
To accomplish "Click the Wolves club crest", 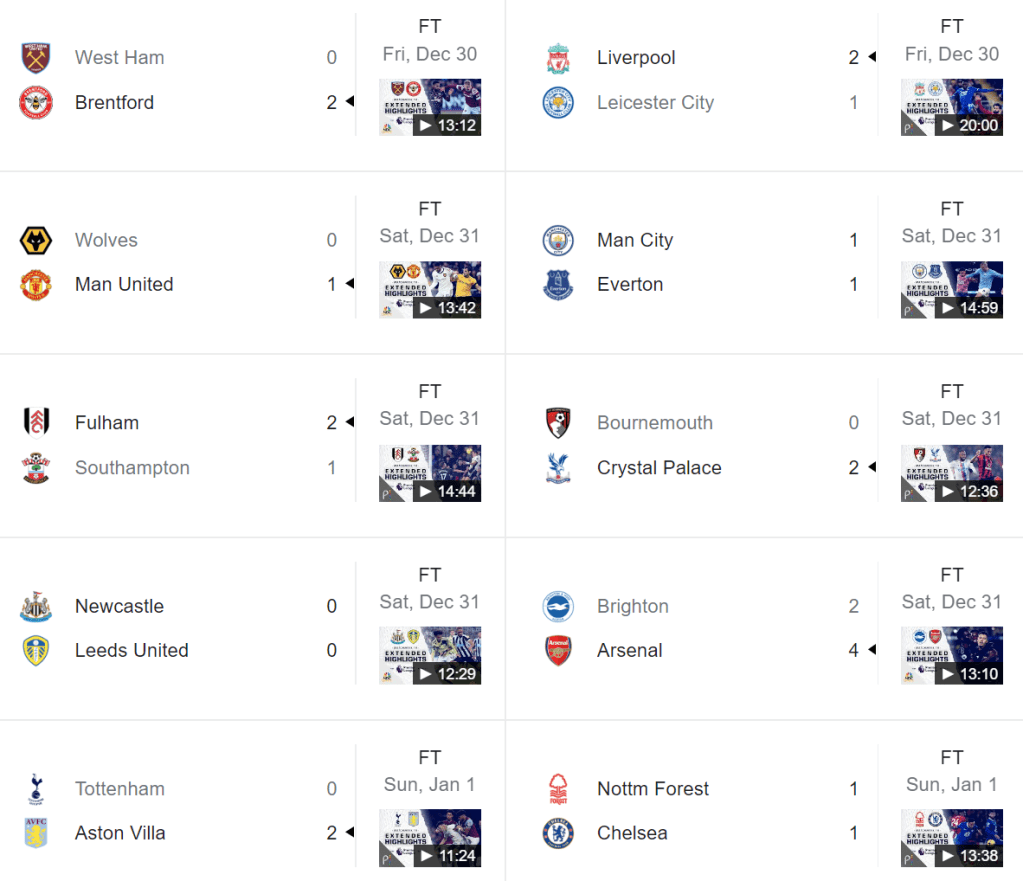I will tap(36, 241).
